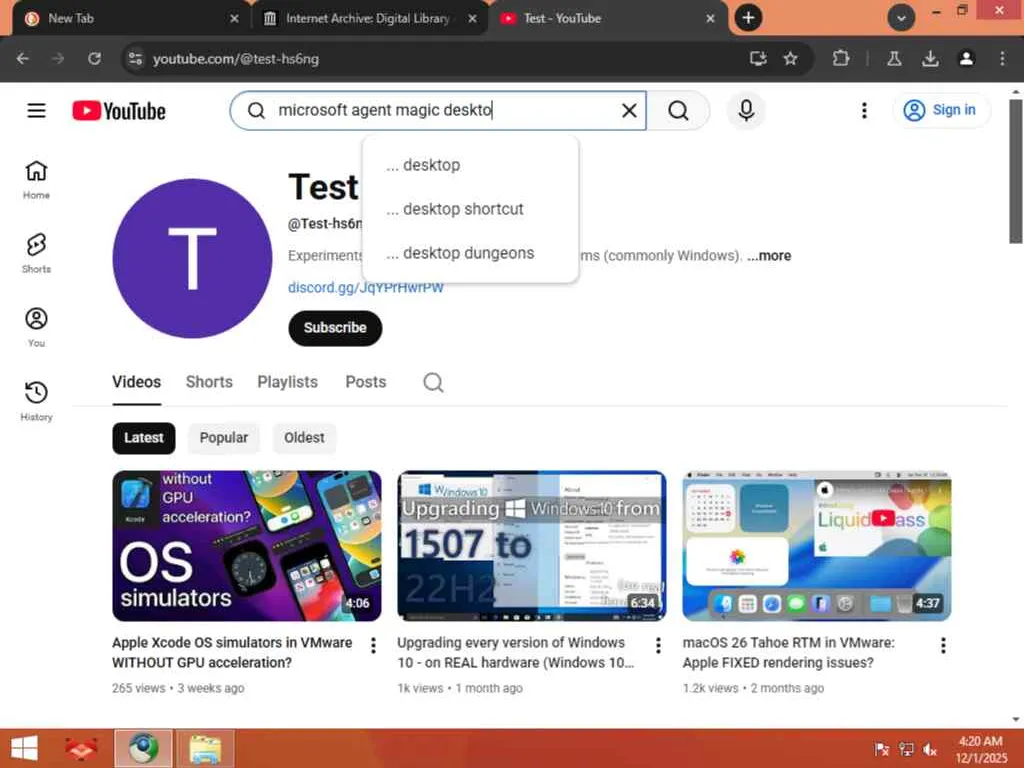Viewport: 1024px width, 768px height.
Task: Switch to the Playlists tab
Action: click(287, 382)
